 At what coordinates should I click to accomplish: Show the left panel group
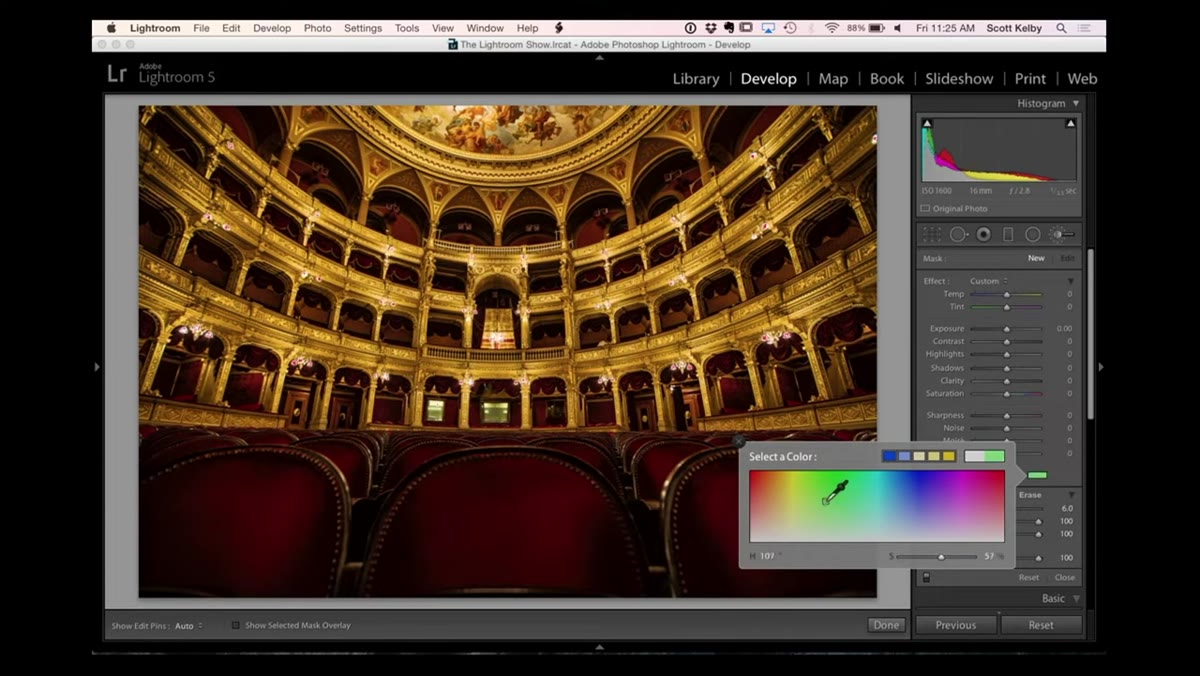[97, 367]
